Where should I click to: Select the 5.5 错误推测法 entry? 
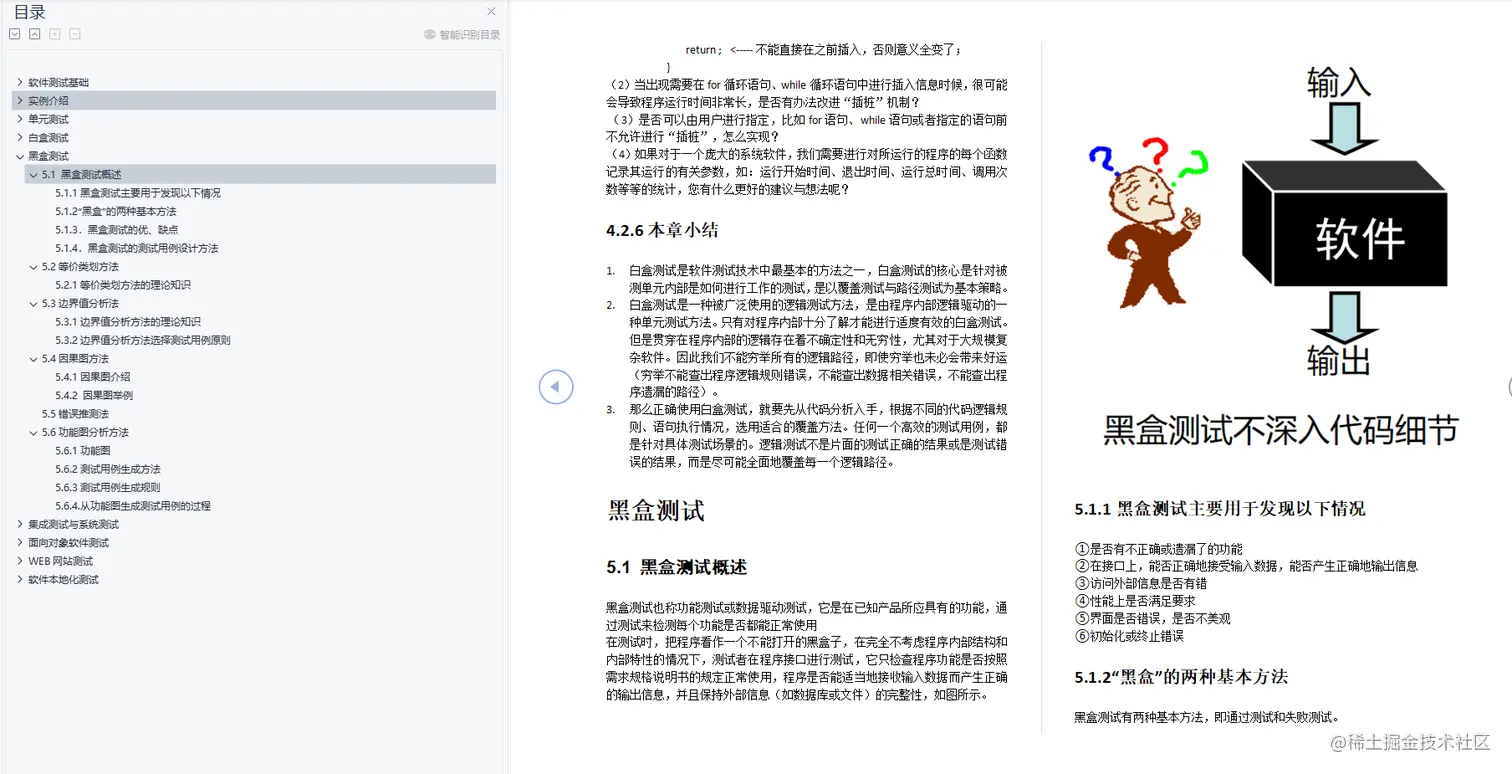[75, 413]
